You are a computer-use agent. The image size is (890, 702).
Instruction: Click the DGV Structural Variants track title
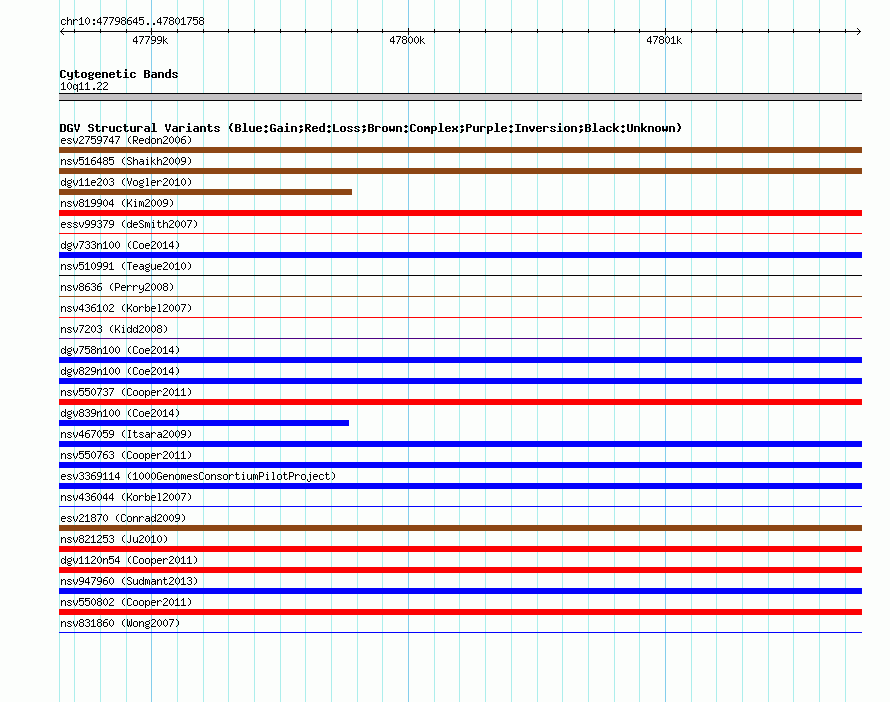(x=371, y=128)
